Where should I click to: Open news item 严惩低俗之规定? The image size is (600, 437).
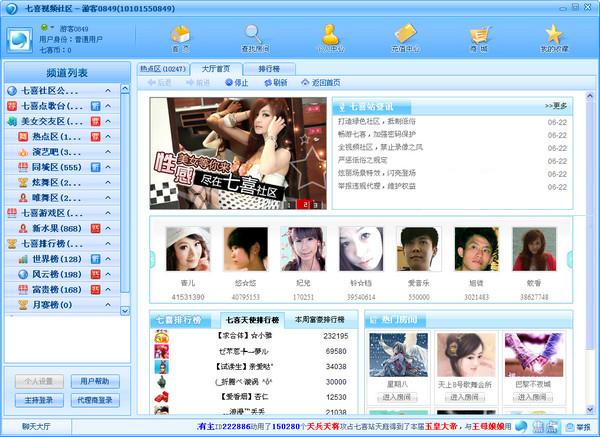point(362,160)
